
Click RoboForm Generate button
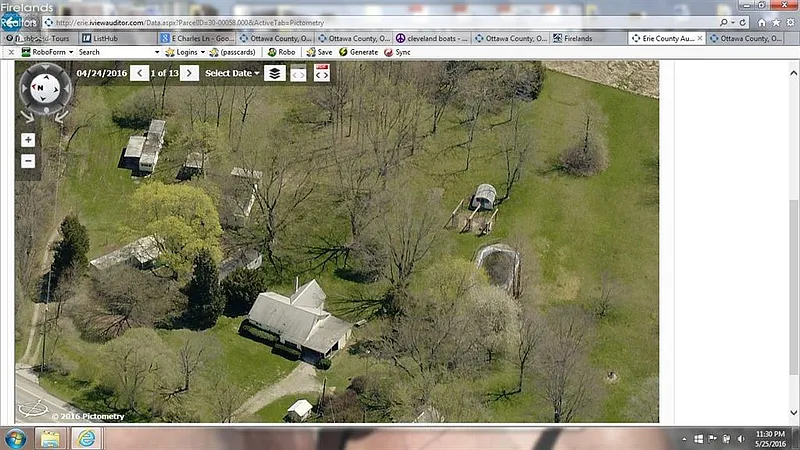pyautogui.click(x=358, y=52)
